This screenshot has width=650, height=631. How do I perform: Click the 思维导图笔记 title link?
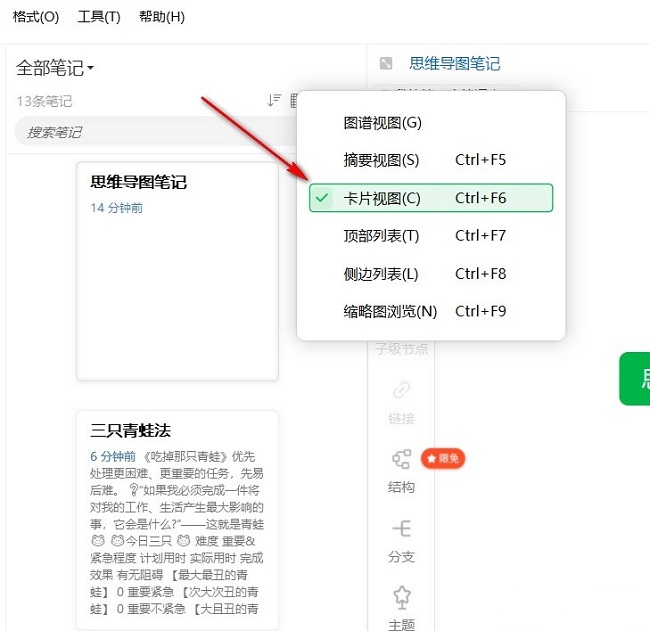(x=455, y=64)
